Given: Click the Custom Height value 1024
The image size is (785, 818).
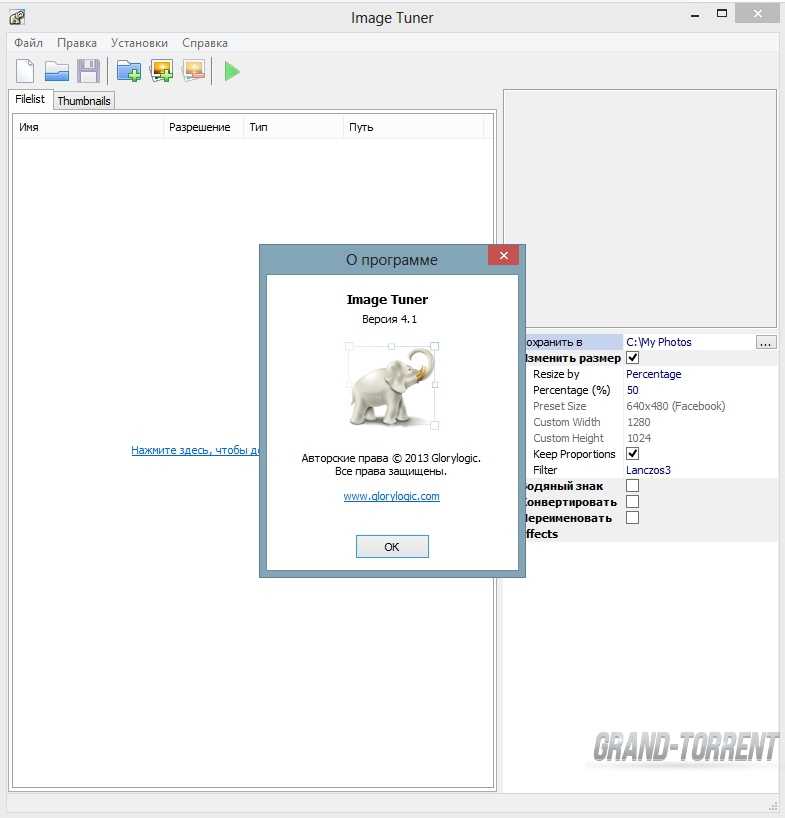Looking at the screenshot, I should (700, 438).
